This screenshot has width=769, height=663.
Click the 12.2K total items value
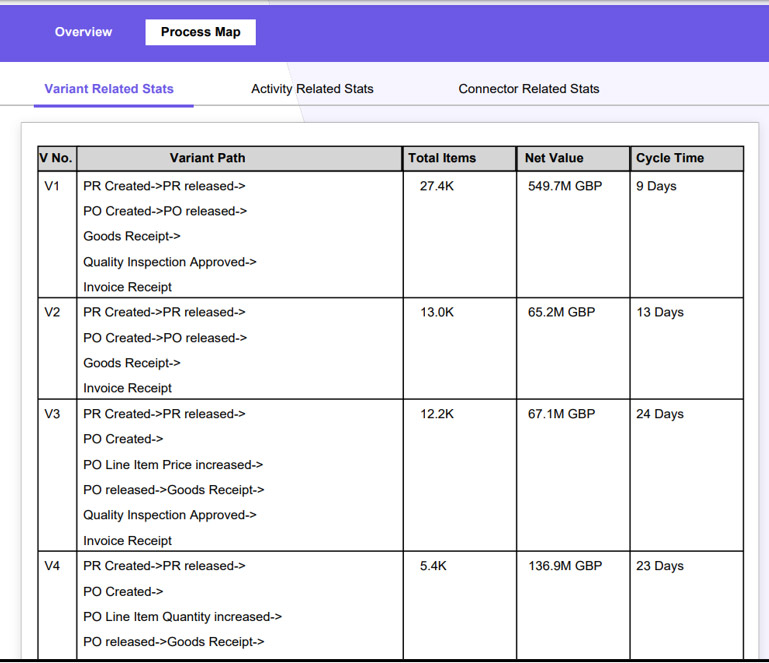point(436,414)
